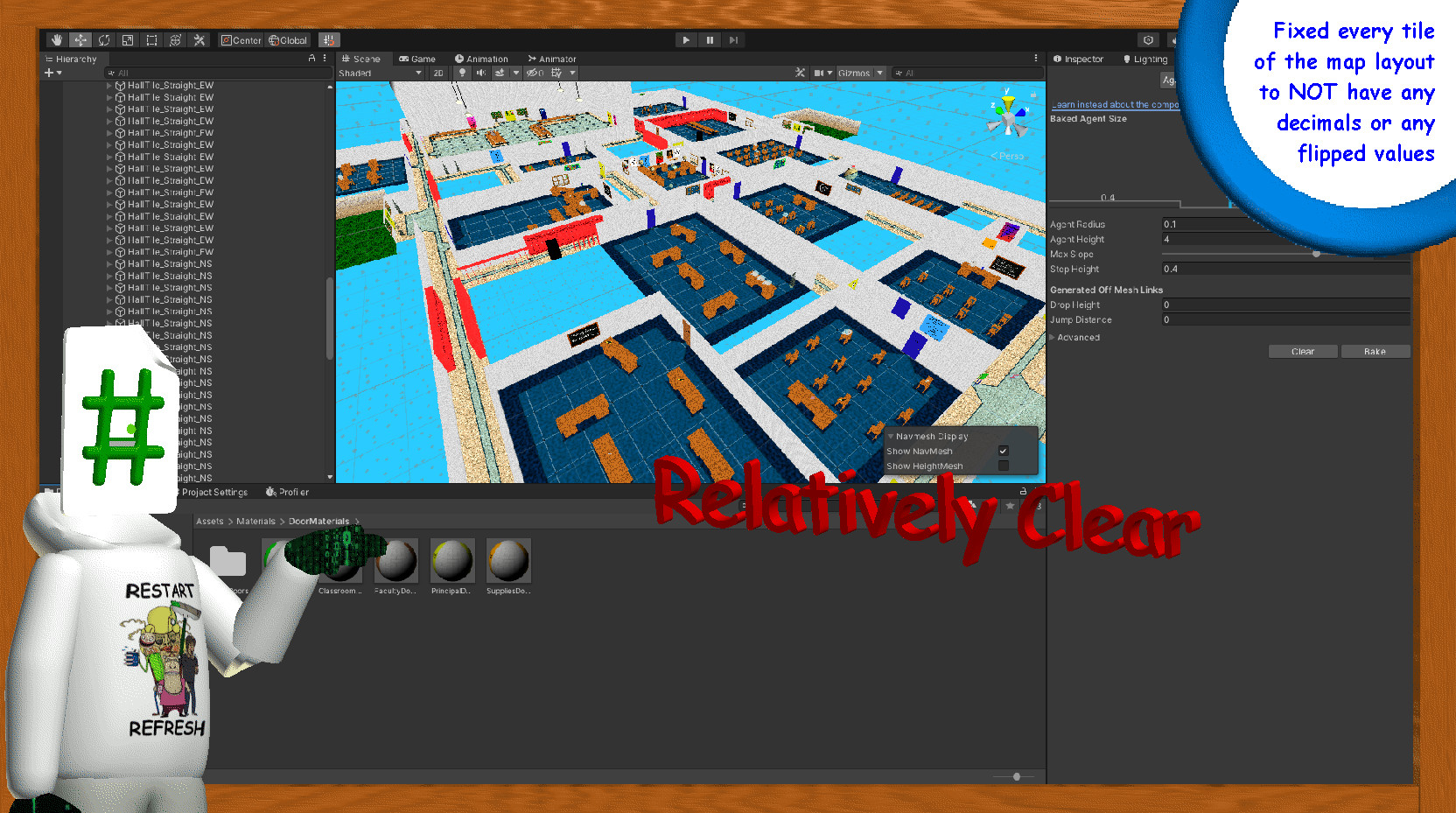Viewport: 1456px width, 813px height.
Task: Select the Rotate tool
Action: [104, 40]
